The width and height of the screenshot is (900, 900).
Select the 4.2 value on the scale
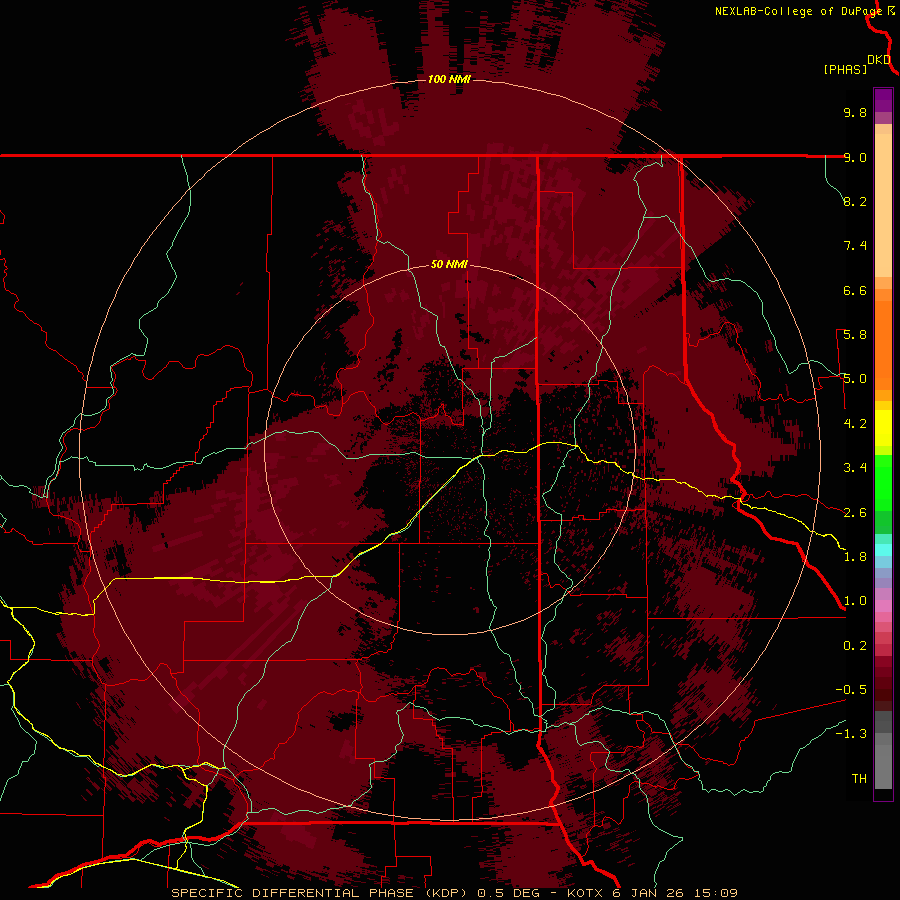(855, 424)
